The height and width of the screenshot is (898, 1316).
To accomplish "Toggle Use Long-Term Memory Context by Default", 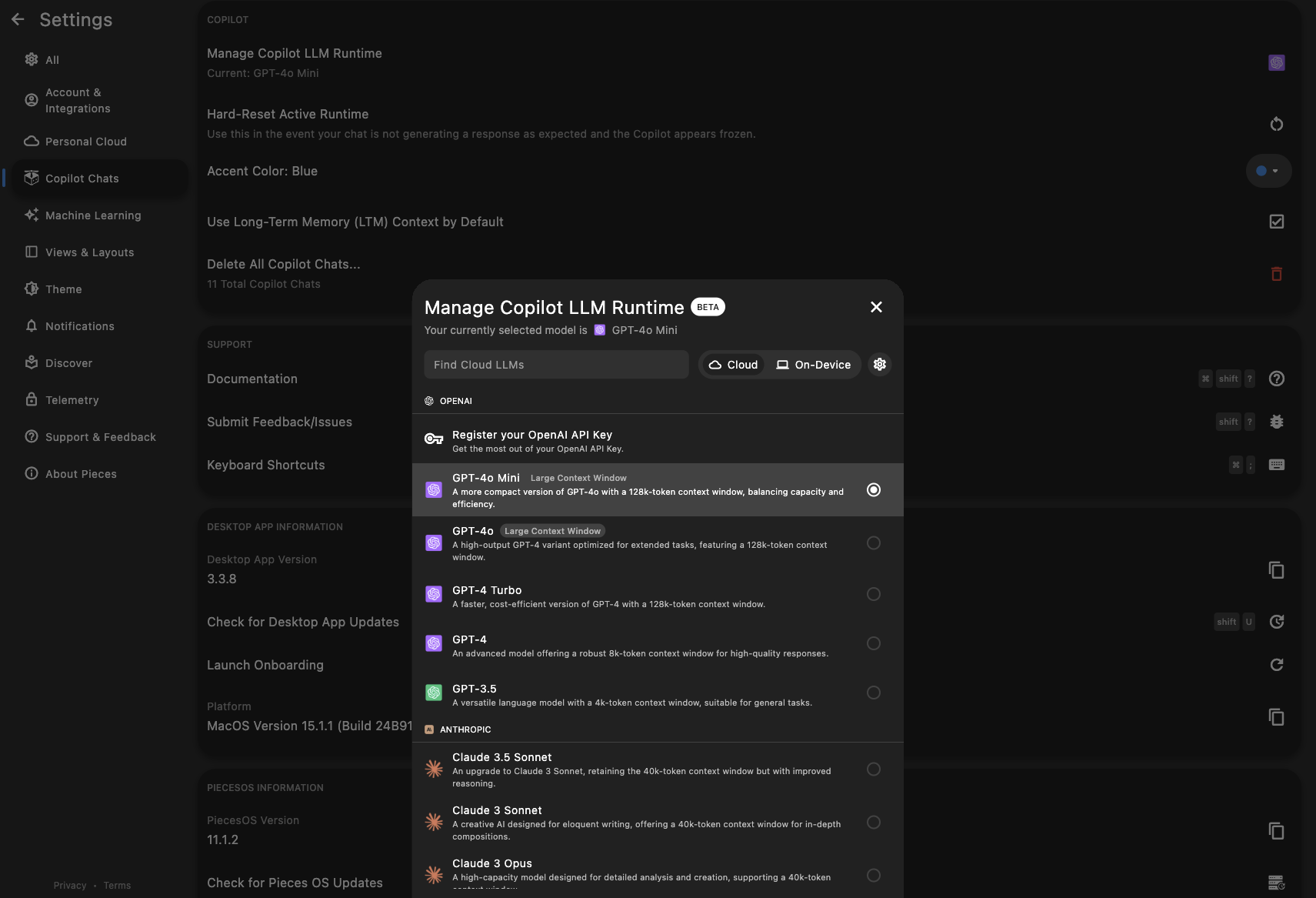I will coord(1278,222).
